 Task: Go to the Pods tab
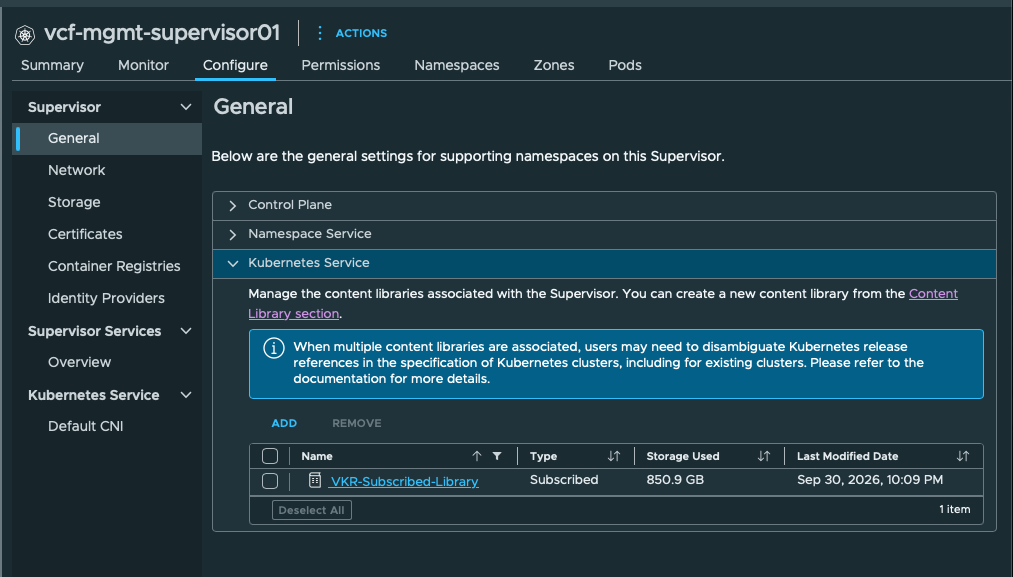[625, 65]
